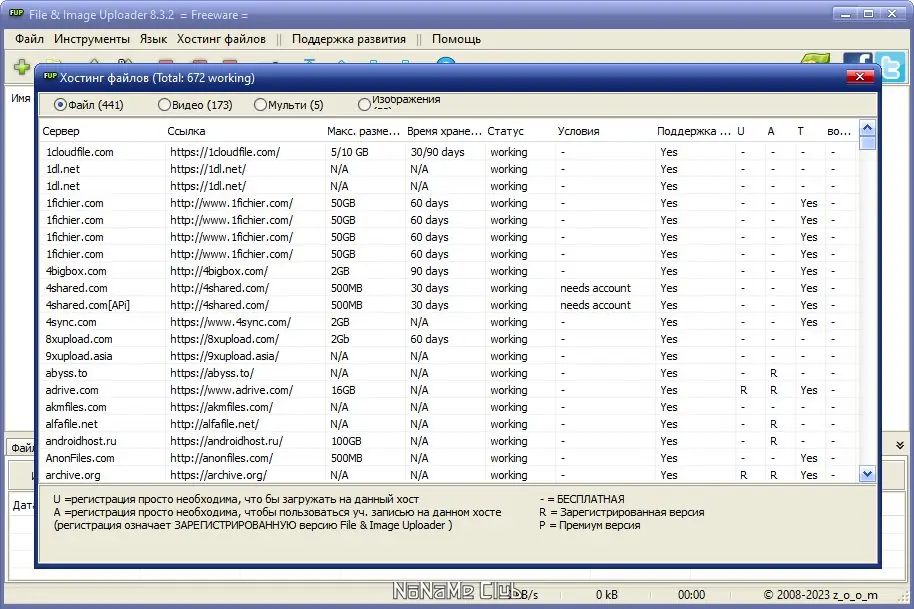Click the http://4bigbox.com/ link cell

tap(219, 271)
